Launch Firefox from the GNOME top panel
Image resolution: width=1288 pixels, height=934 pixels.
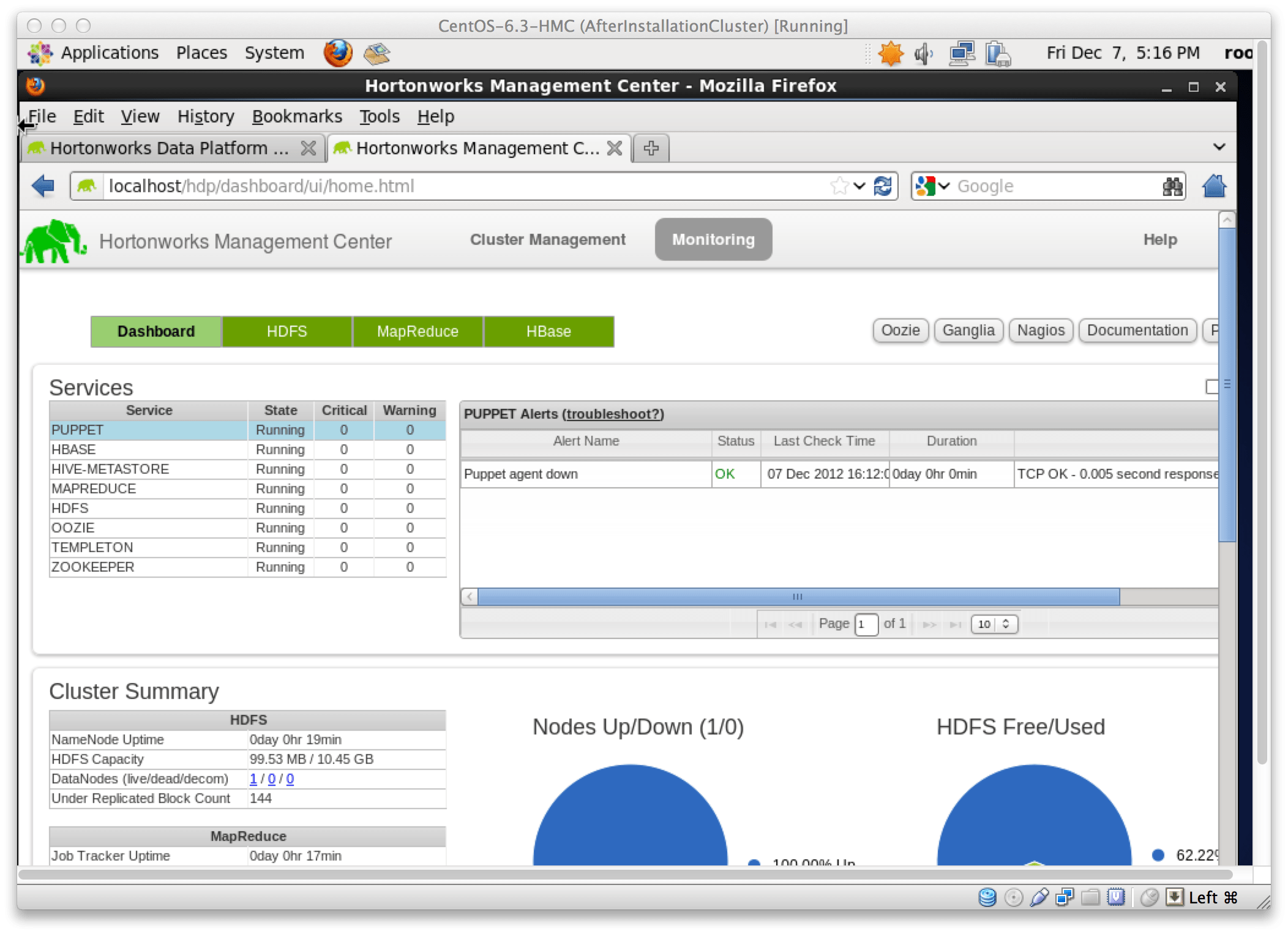pos(338,53)
